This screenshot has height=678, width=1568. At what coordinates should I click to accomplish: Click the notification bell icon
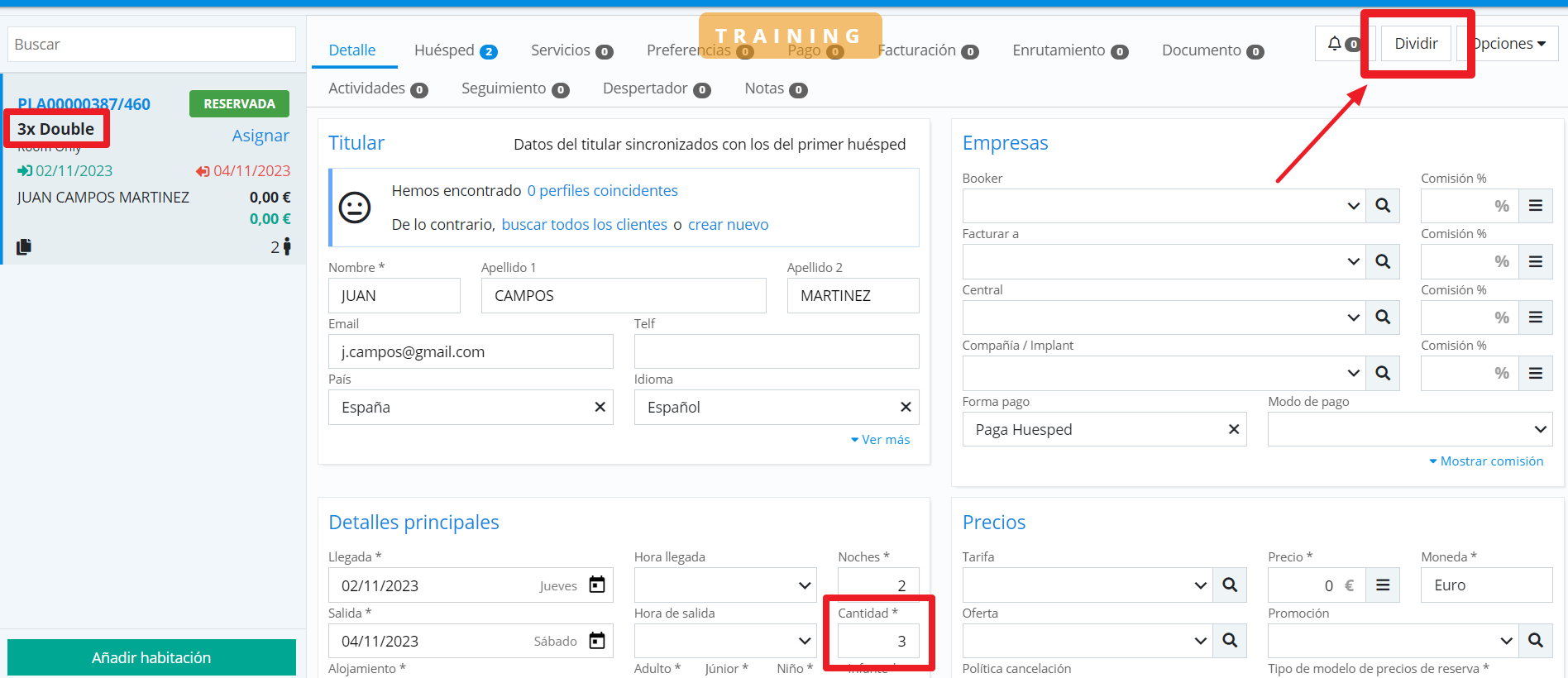(1335, 44)
